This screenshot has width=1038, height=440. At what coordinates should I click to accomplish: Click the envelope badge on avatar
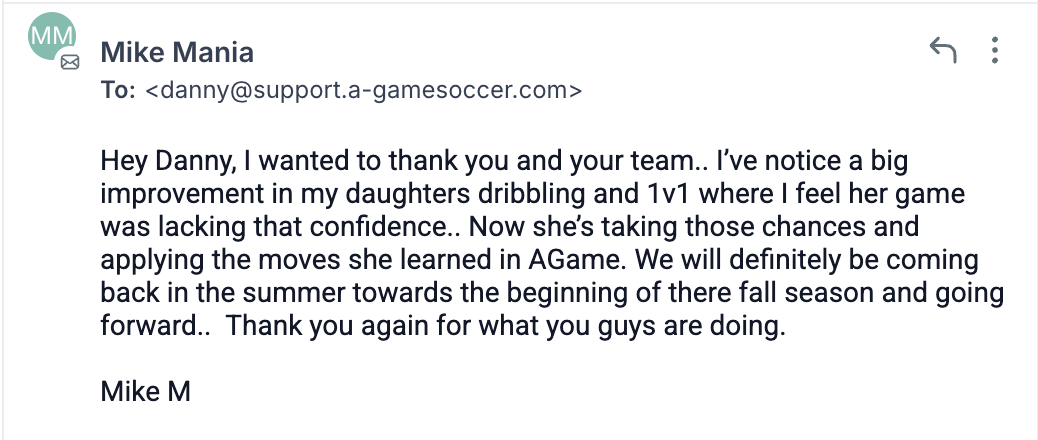click(x=70, y=62)
